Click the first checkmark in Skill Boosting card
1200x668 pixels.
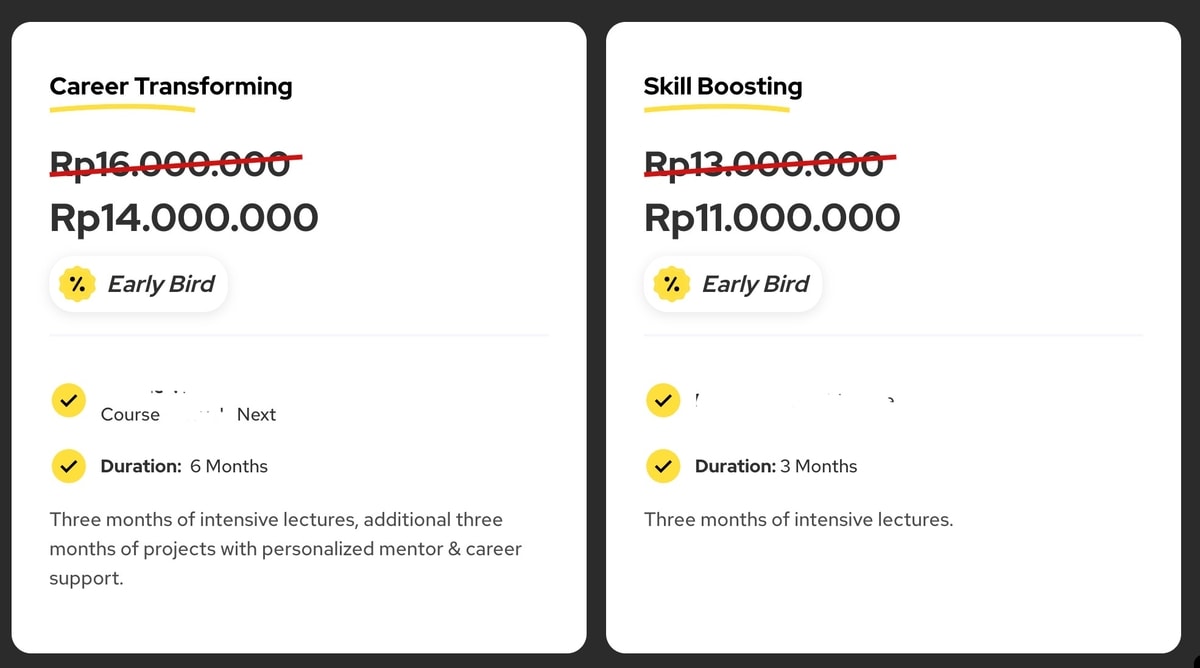662,401
